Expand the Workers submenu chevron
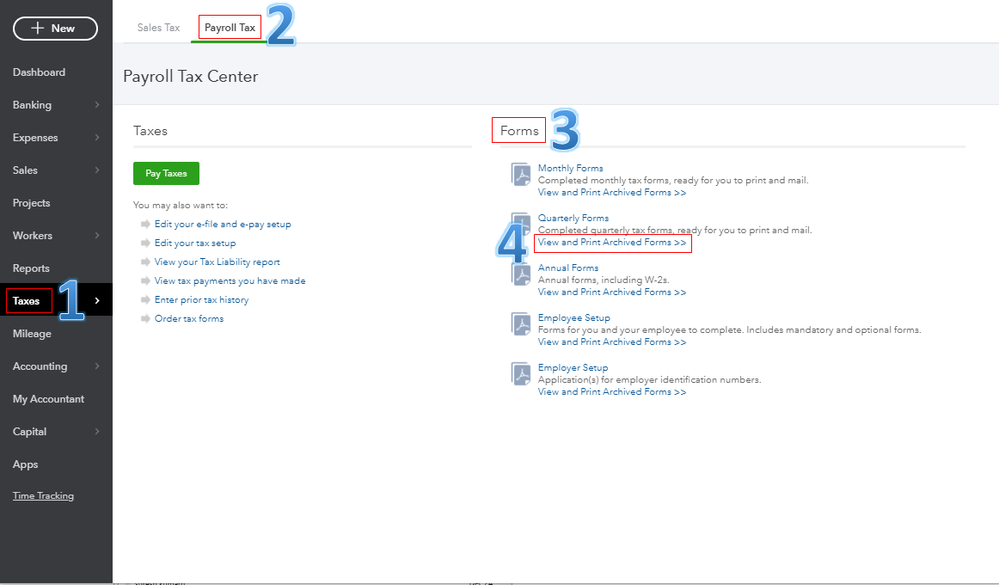The image size is (999, 585). point(97,235)
